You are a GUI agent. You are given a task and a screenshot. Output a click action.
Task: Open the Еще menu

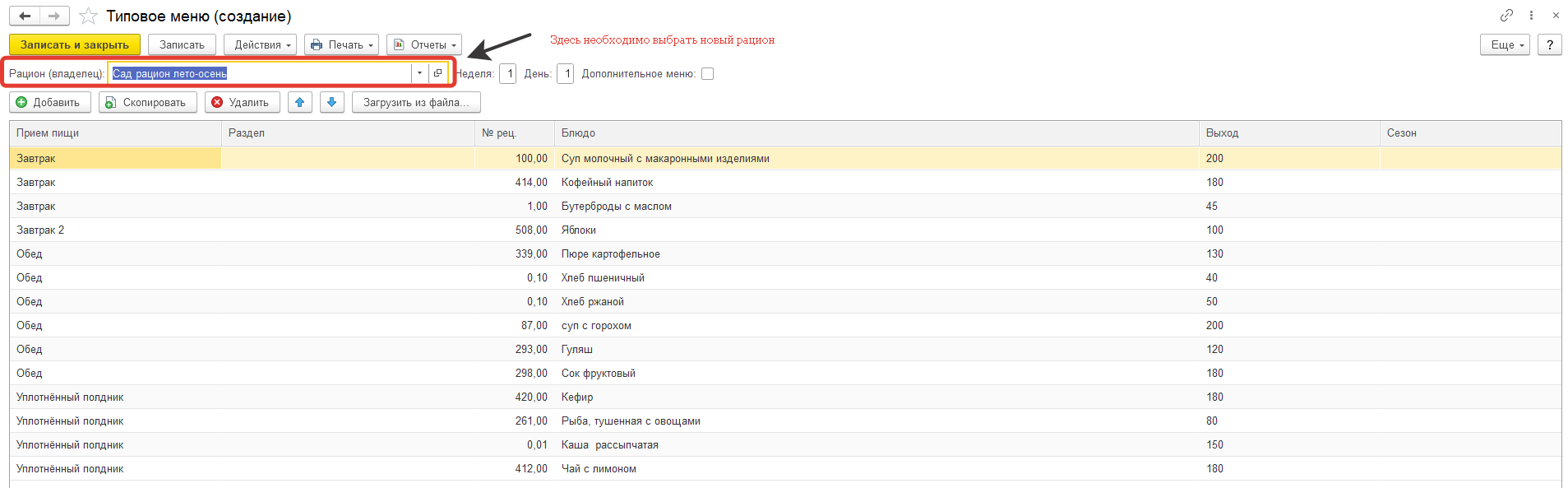1505,45
